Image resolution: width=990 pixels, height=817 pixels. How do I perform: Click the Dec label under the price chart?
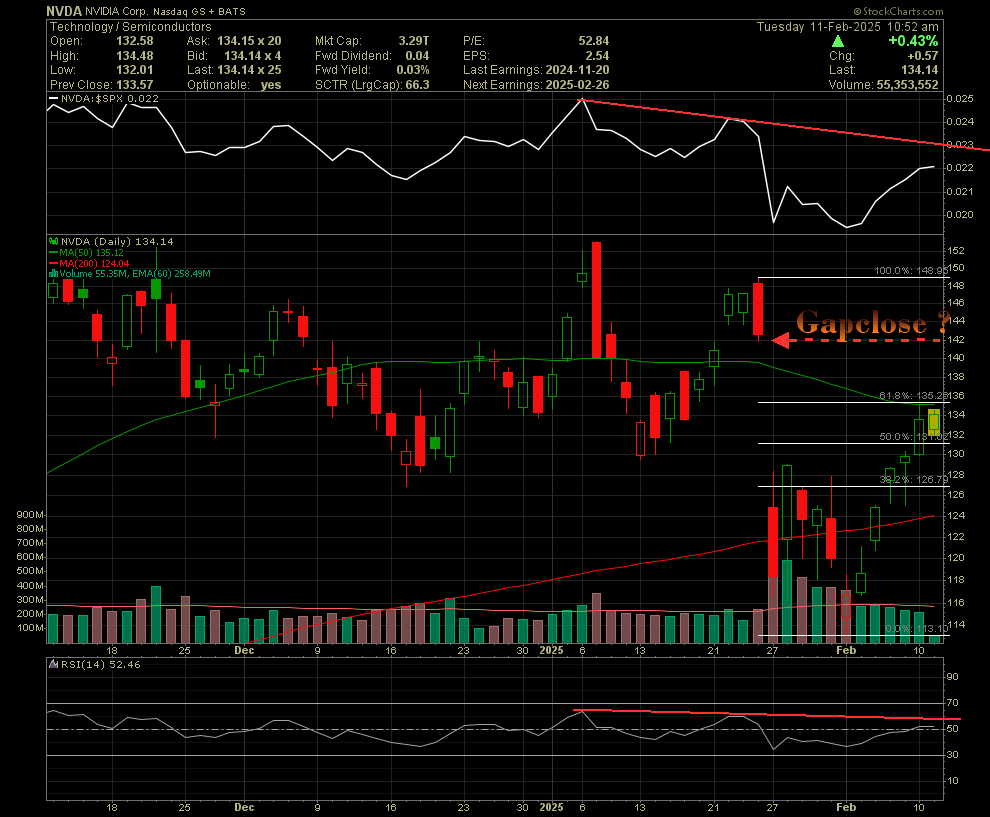pyautogui.click(x=244, y=650)
